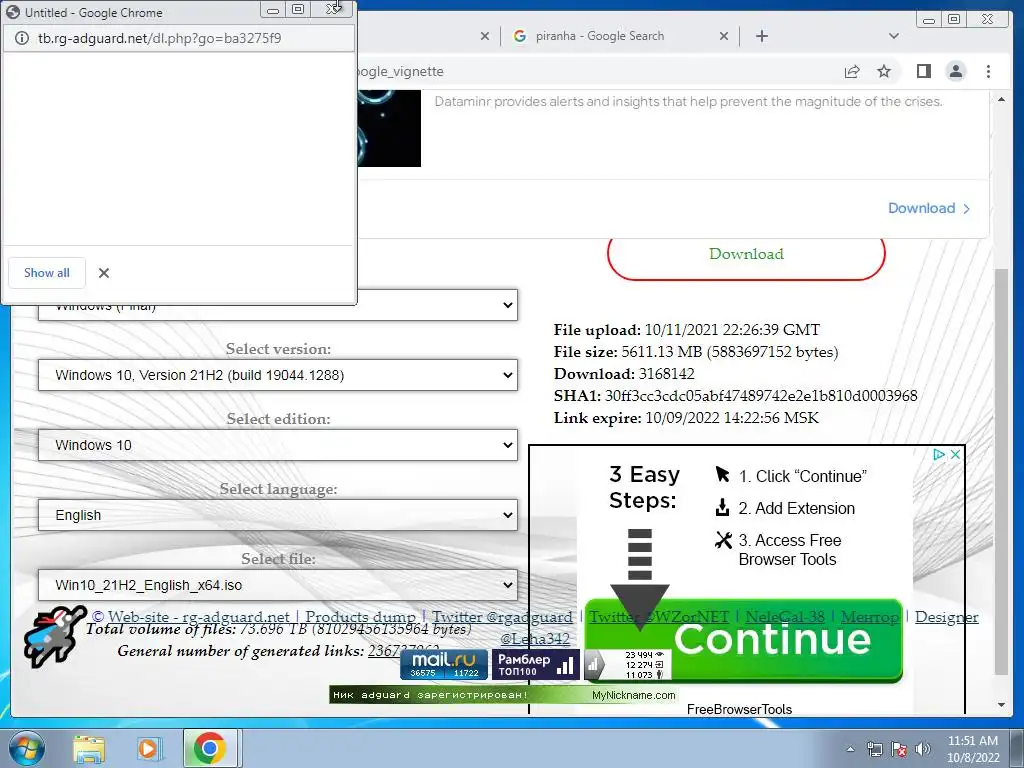Click the Dataminr ad description text

click(x=688, y=102)
